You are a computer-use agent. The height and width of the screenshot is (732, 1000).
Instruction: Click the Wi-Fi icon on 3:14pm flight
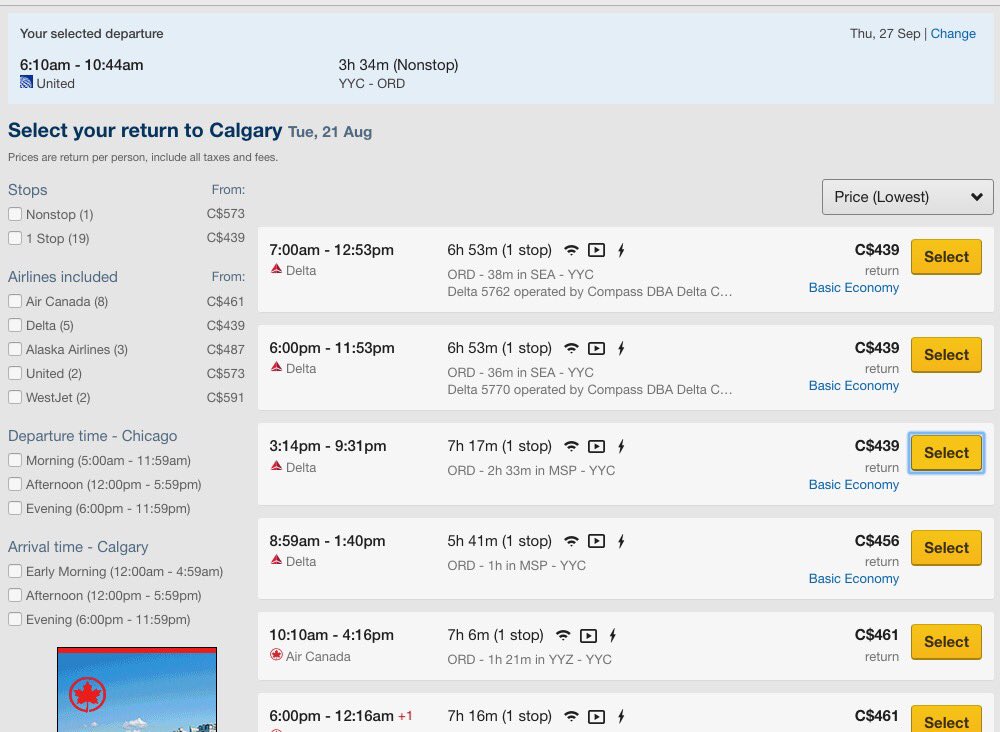[571, 446]
